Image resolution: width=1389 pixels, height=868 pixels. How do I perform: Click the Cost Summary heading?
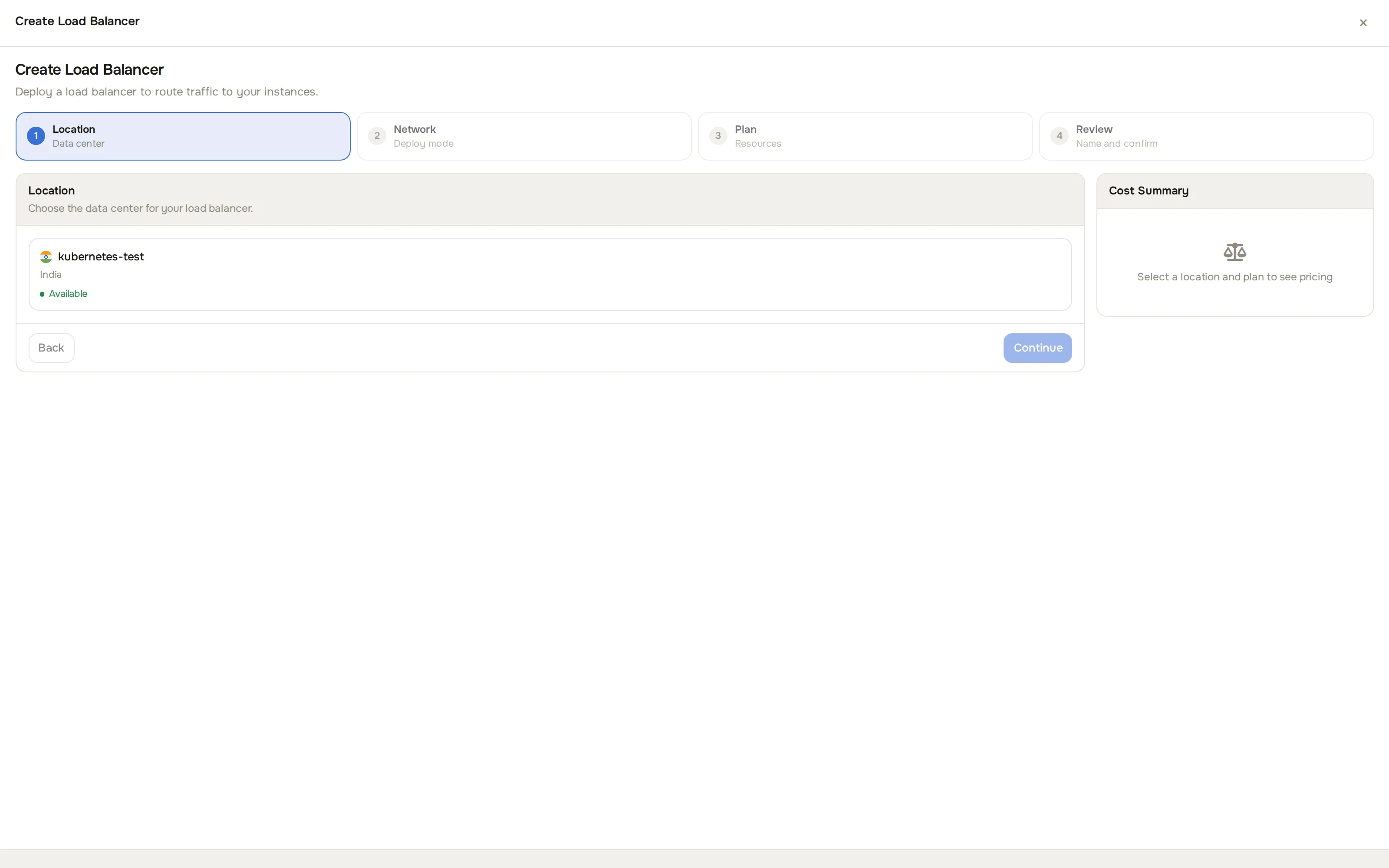click(x=1149, y=191)
